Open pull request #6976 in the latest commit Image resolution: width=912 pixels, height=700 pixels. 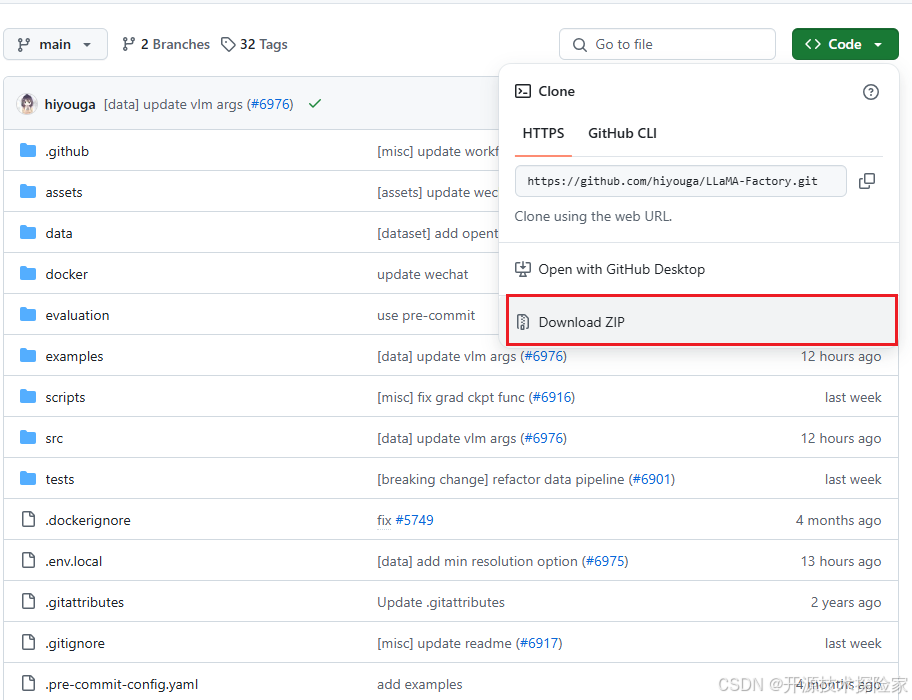(270, 105)
